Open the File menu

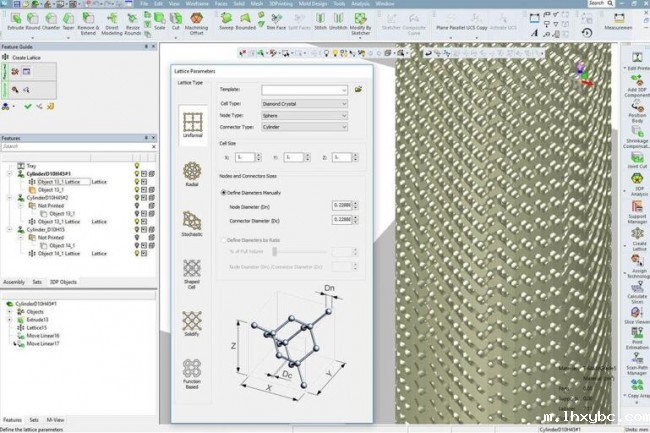tap(144, 3)
